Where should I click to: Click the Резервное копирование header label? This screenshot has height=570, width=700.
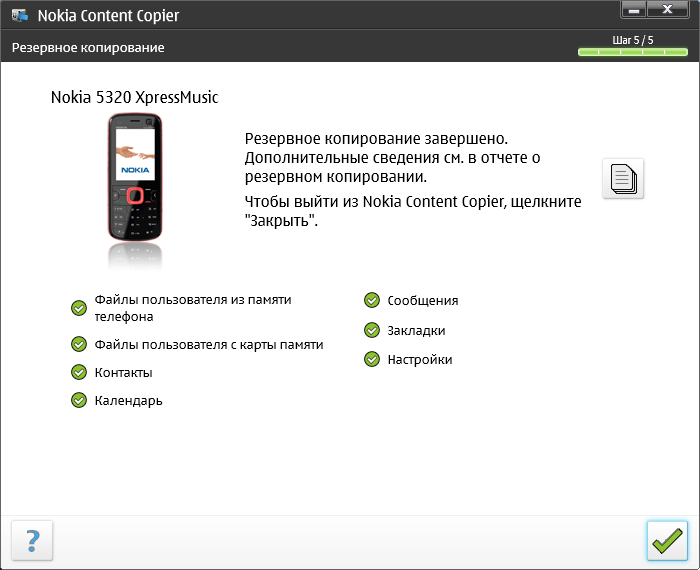point(88,48)
